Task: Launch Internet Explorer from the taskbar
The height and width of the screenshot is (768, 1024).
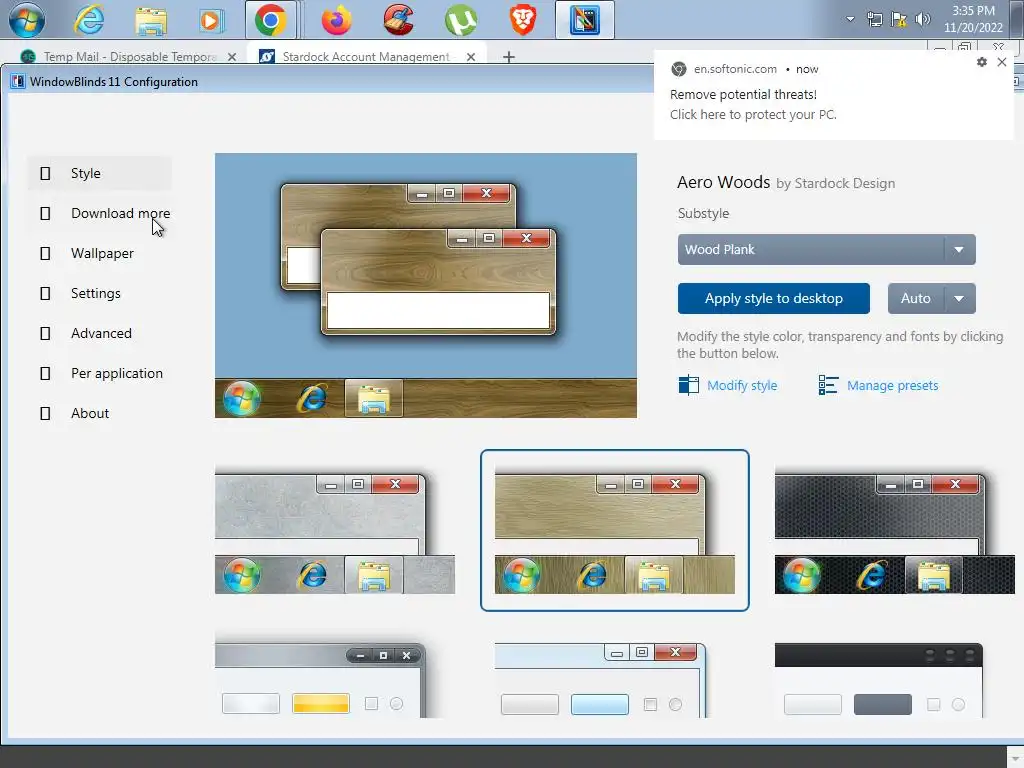Action: 89,20
